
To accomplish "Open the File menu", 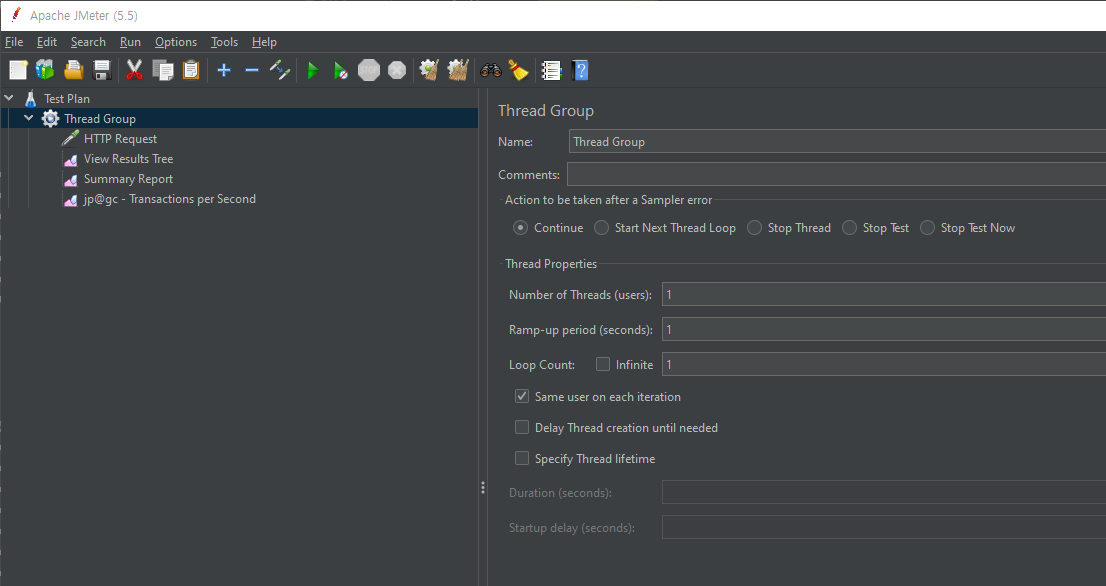I will (14, 42).
